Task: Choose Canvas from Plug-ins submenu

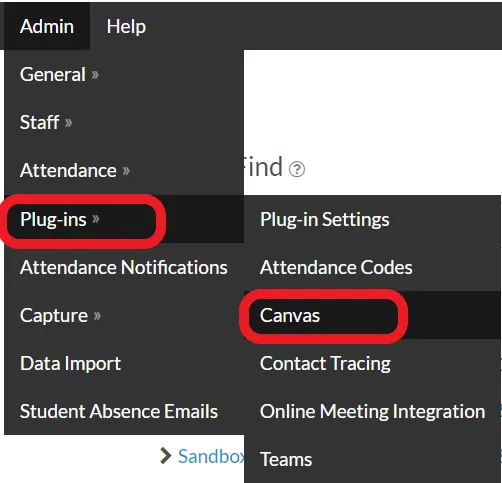Action: (x=372, y=315)
